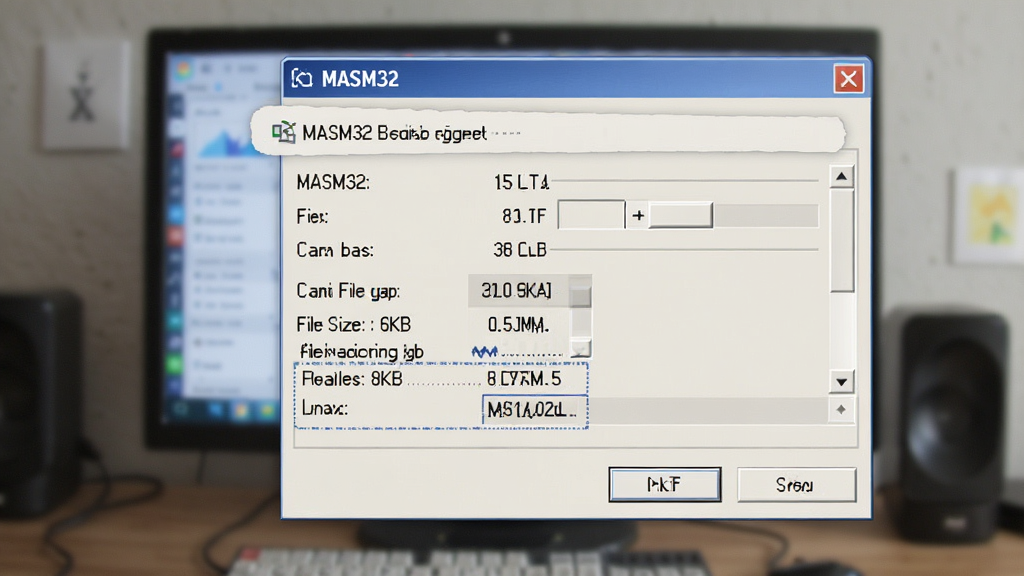1024x576 pixels.
Task: Click the 'Linax:' label
Action: tap(325, 409)
